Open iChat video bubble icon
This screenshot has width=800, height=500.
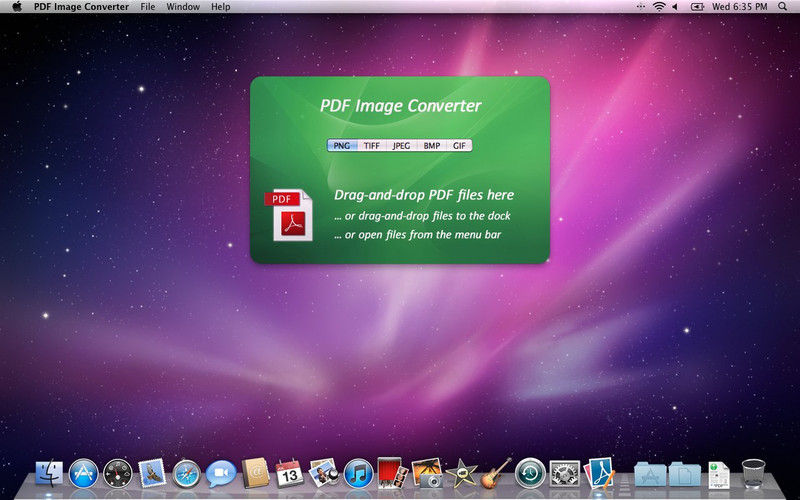coord(221,473)
